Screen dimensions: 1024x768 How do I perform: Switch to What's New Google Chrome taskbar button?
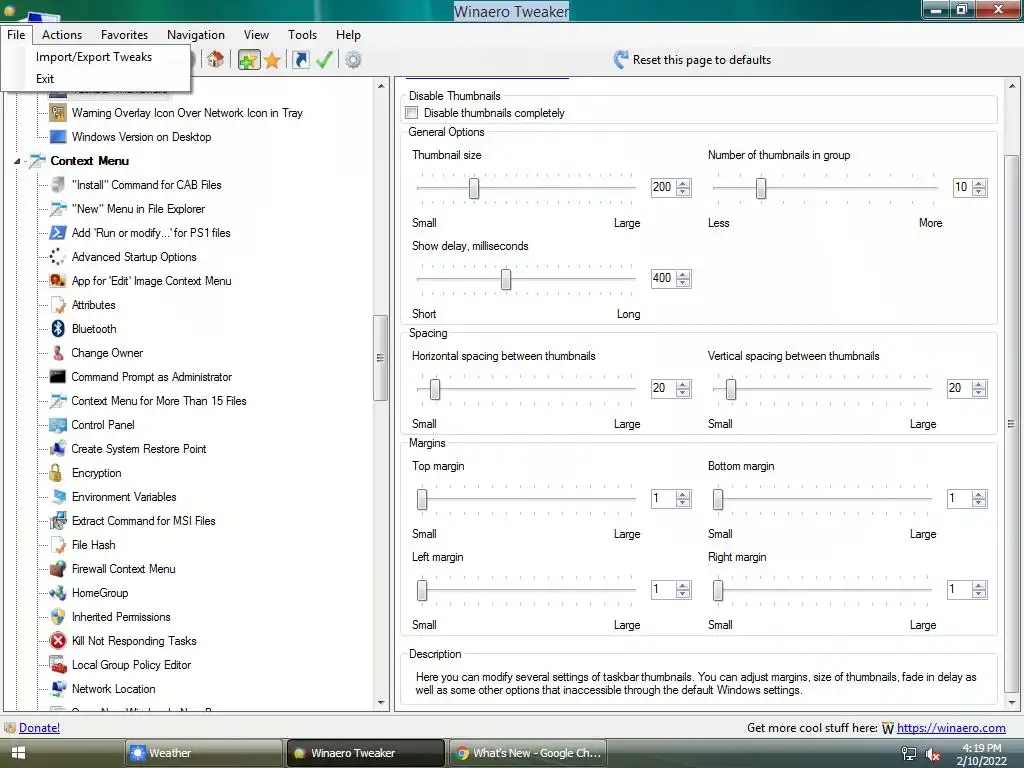pos(528,753)
